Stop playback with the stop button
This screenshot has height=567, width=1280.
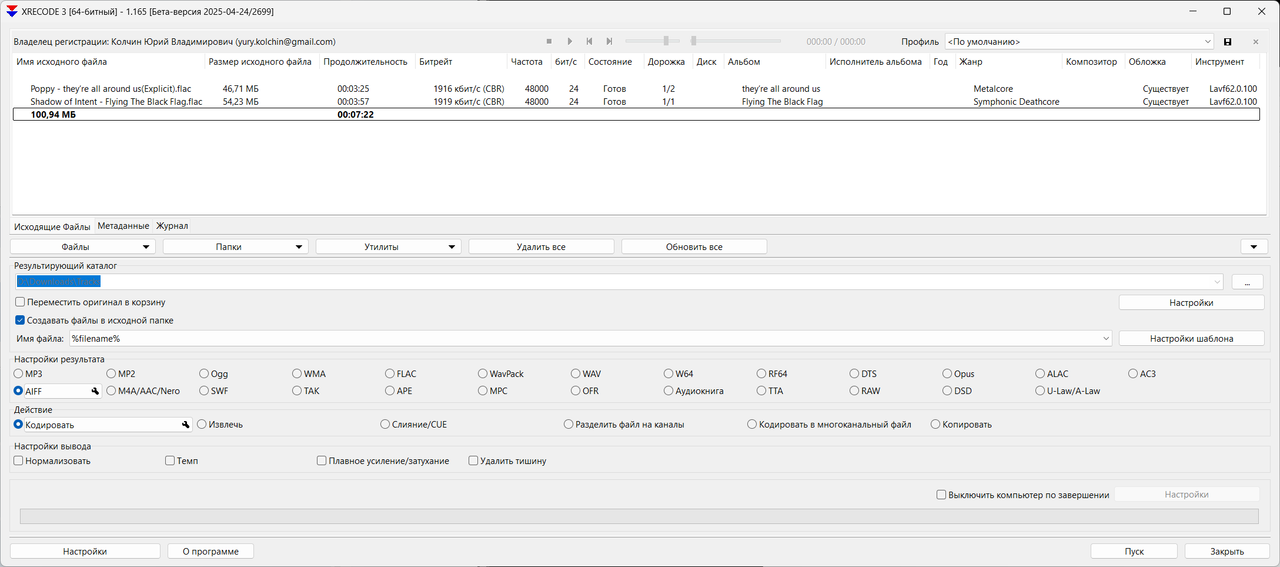549,41
